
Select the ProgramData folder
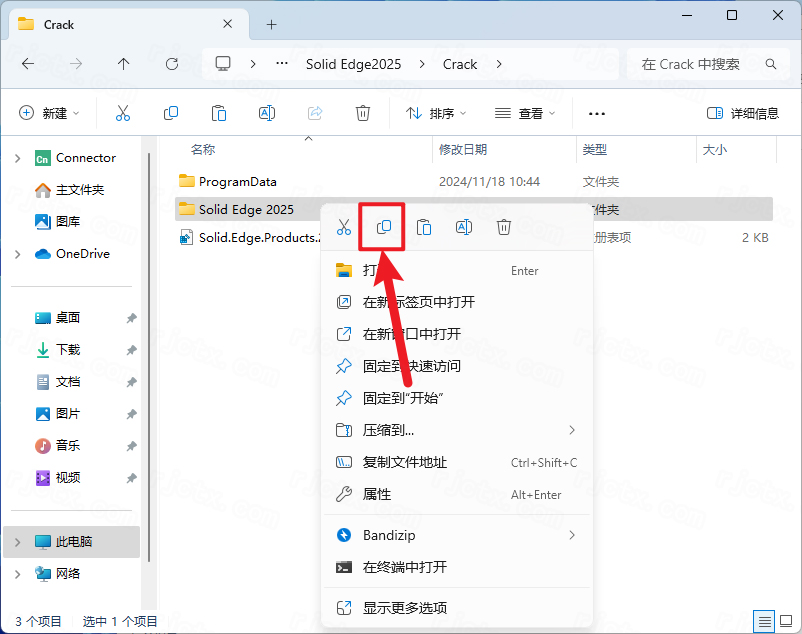[x=237, y=182]
